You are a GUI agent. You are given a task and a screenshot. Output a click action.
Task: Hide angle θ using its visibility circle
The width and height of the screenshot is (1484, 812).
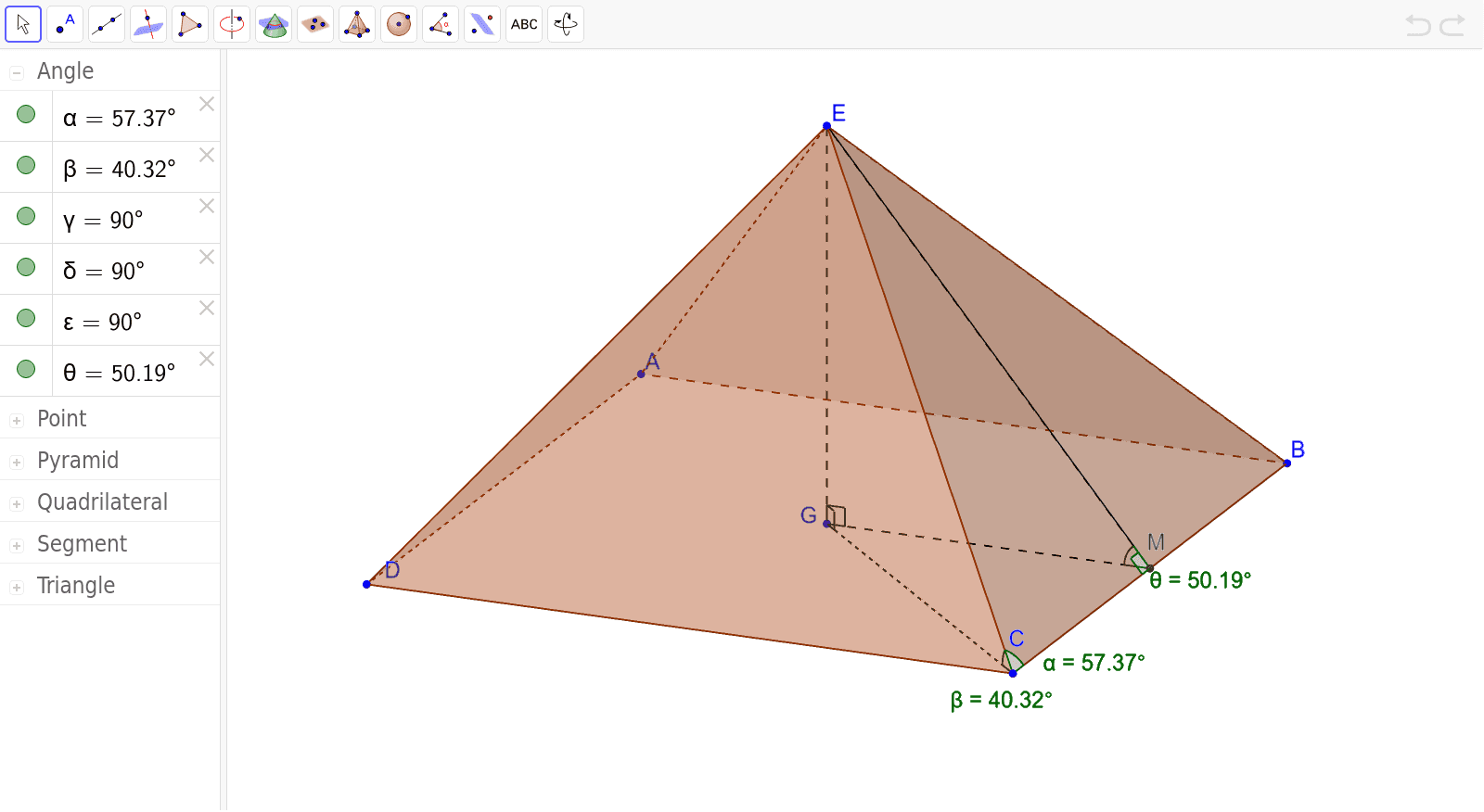pyautogui.click(x=26, y=370)
